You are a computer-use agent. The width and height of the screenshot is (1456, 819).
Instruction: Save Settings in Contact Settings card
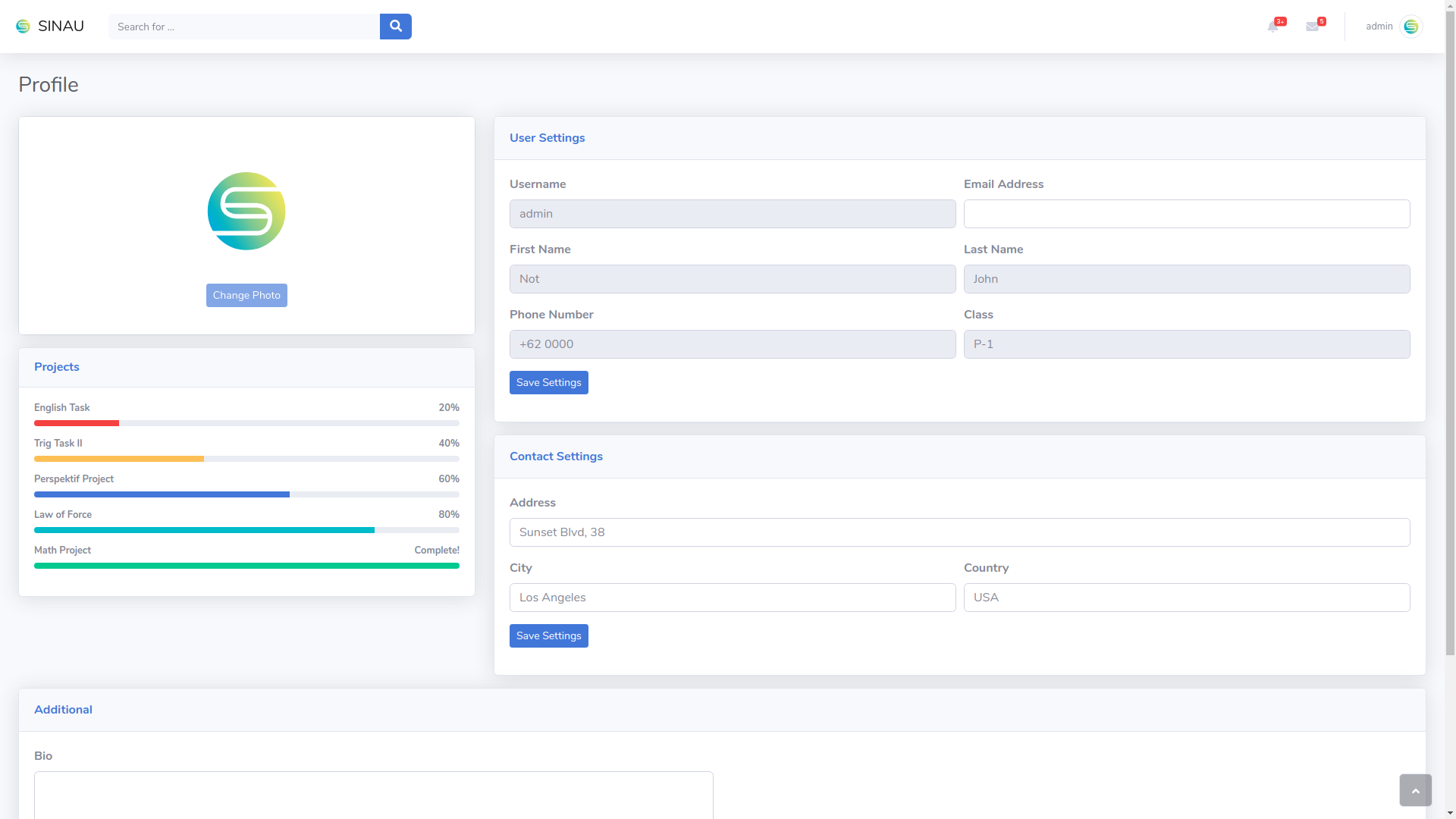click(548, 636)
